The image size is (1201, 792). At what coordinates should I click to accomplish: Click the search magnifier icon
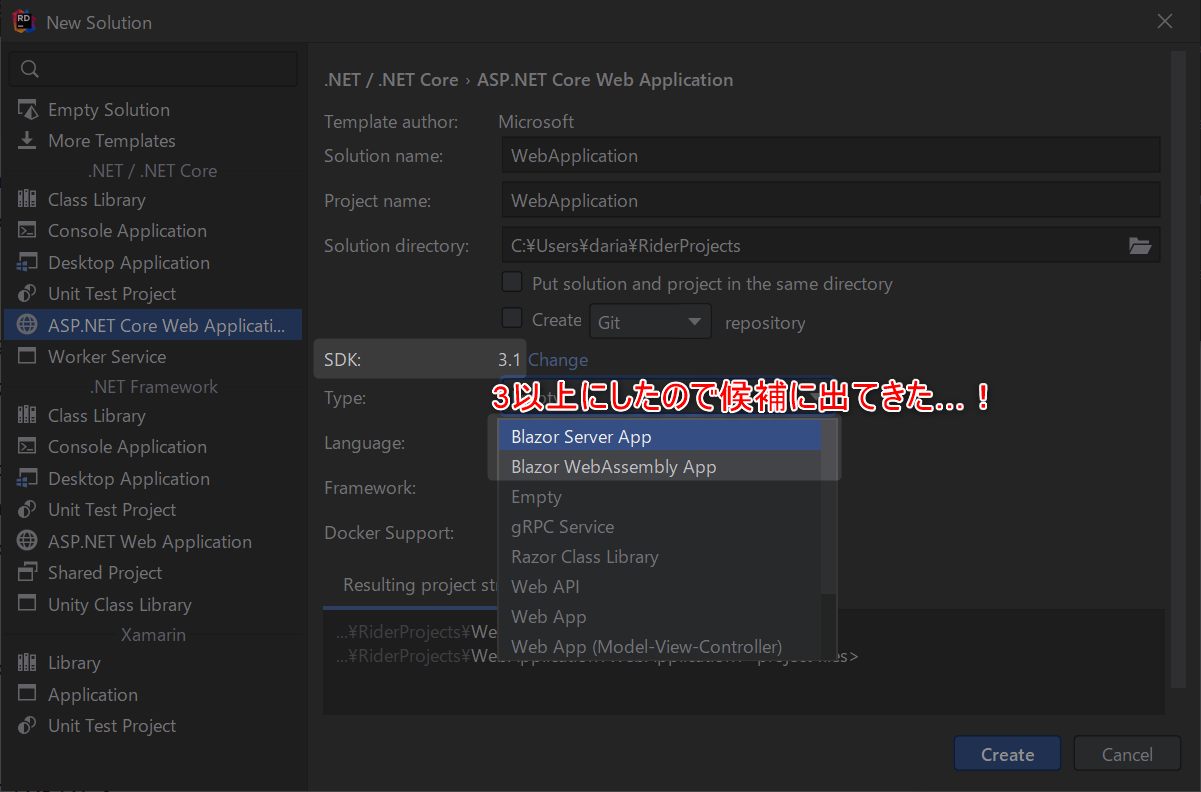(x=29, y=69)
